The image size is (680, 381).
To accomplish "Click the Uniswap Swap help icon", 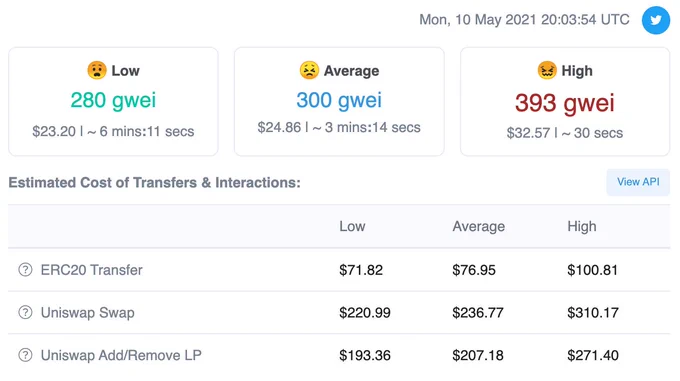I will [x=25, y=312].
